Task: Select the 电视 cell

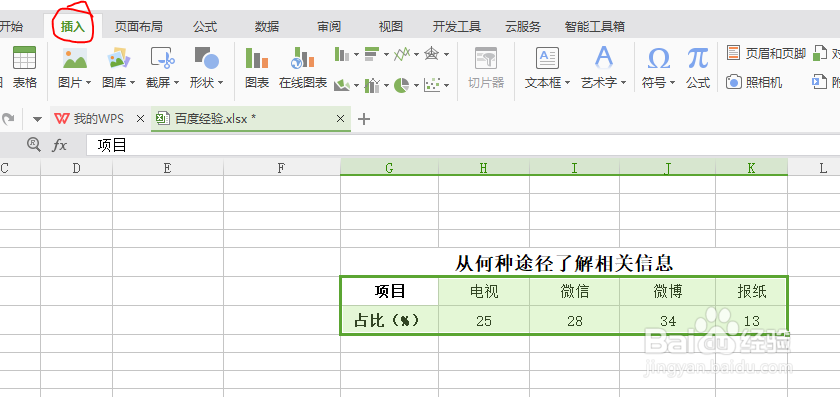Action: (x=484, y=291)
